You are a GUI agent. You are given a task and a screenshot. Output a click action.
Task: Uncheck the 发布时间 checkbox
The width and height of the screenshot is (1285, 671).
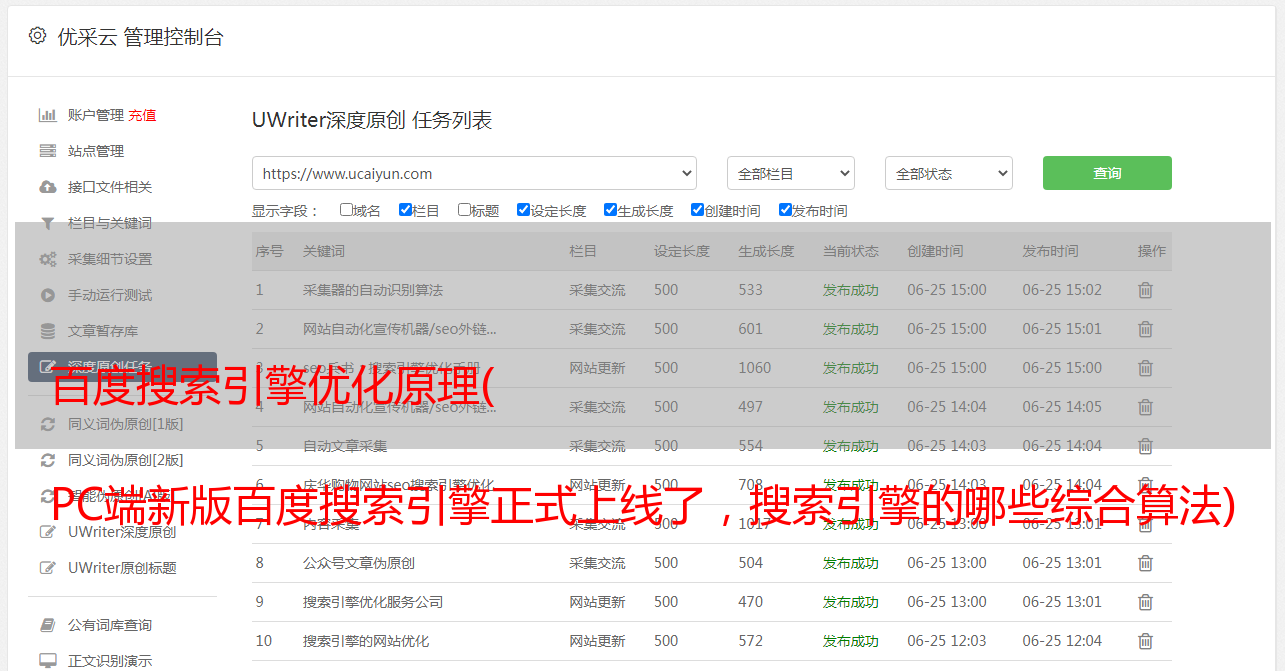785,210
